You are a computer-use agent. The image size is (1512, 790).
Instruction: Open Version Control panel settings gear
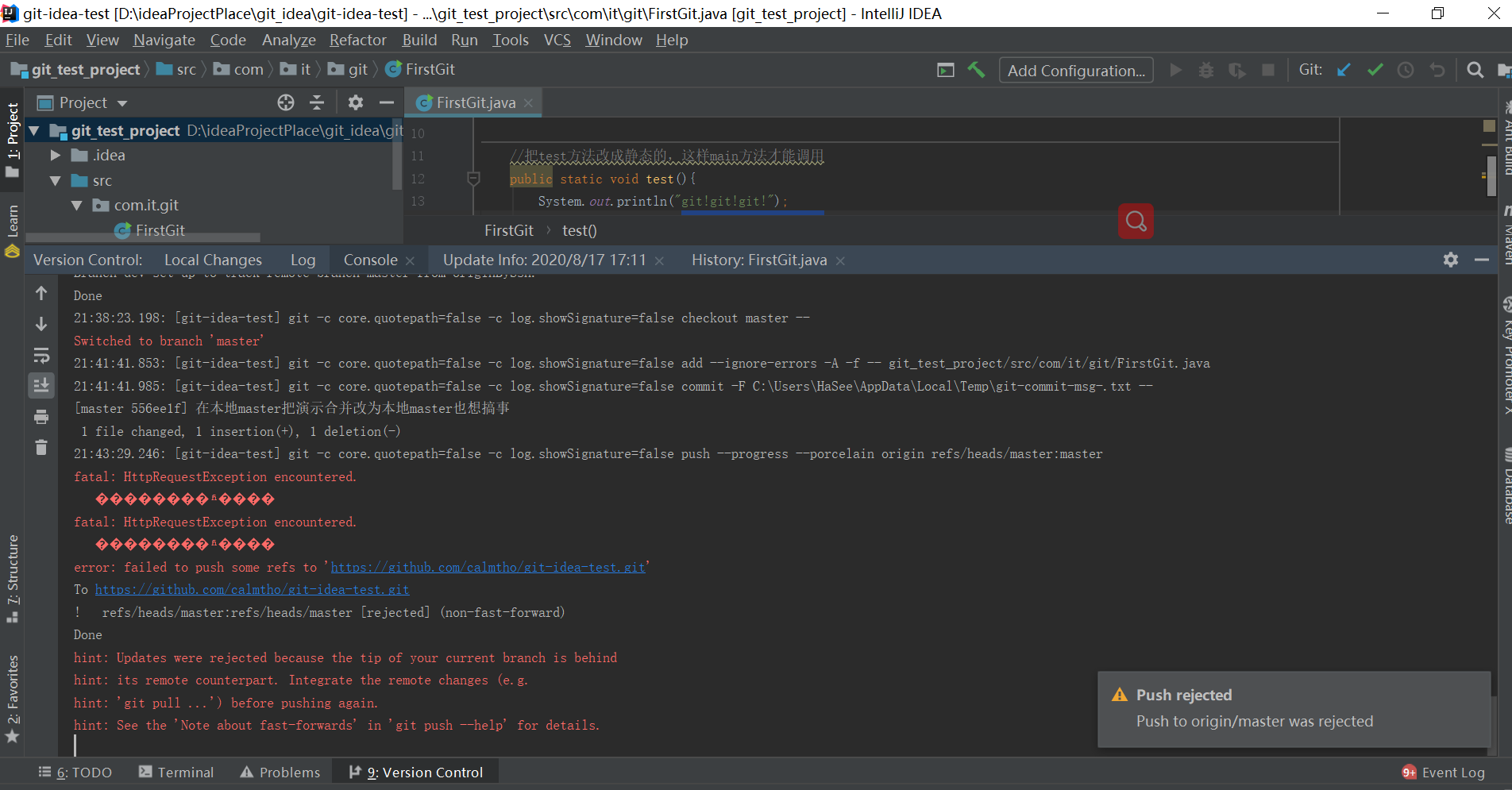pyautogui.click(x=1451, y=260)
